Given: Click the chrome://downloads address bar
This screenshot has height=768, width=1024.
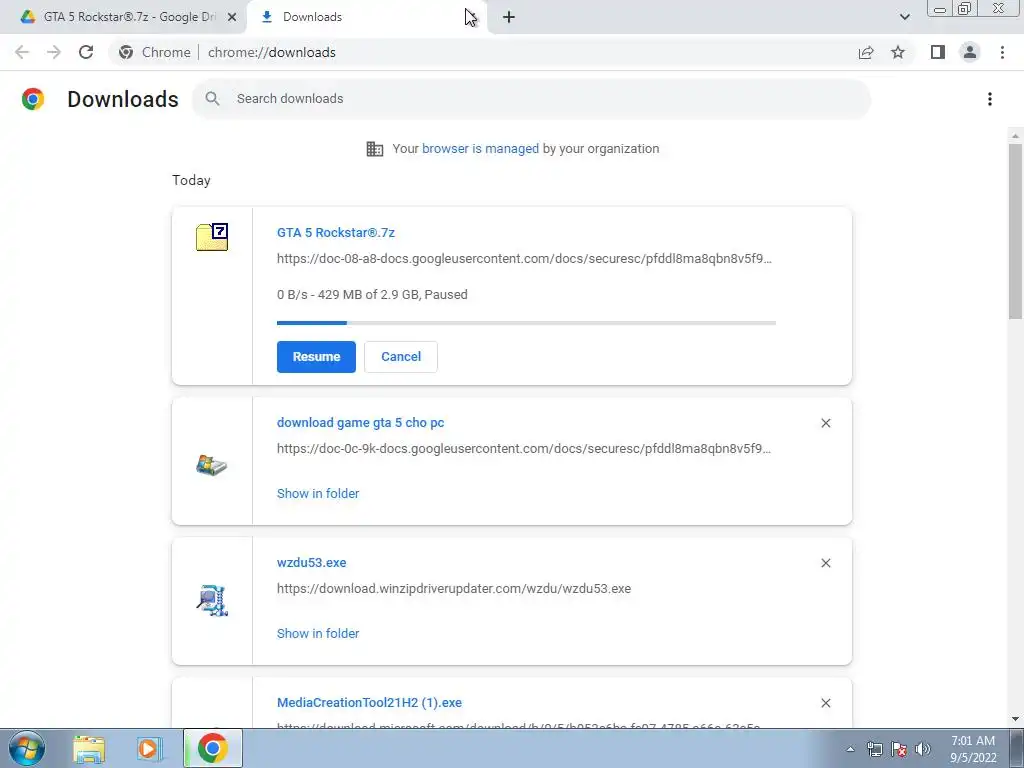Looking at the screenshot, I should tap(272, 52).
